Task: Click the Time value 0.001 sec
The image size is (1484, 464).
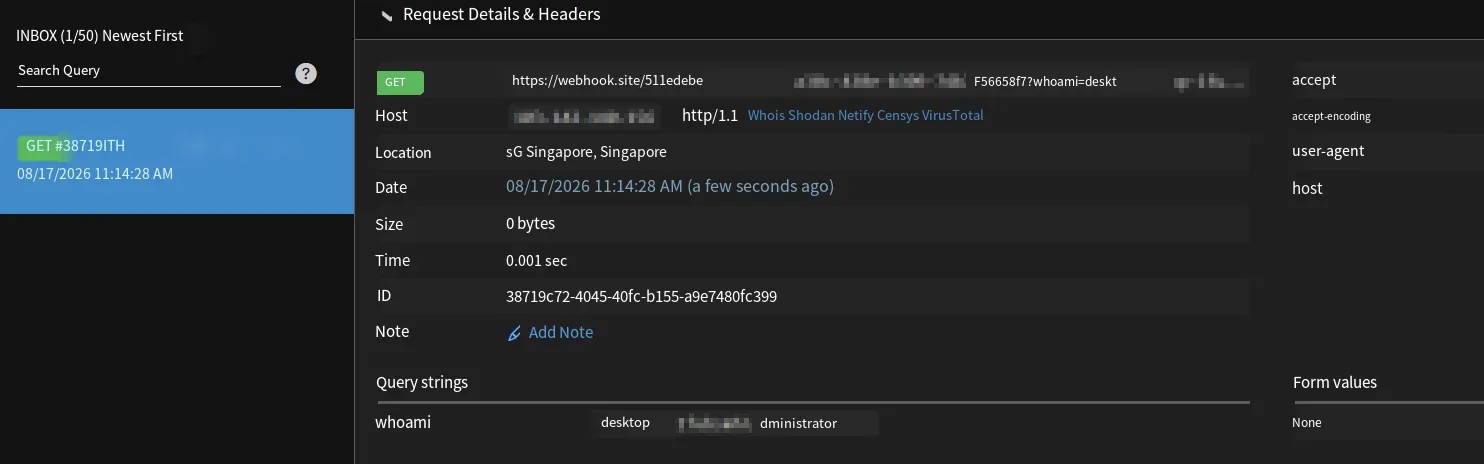Action: click(536, 260)
